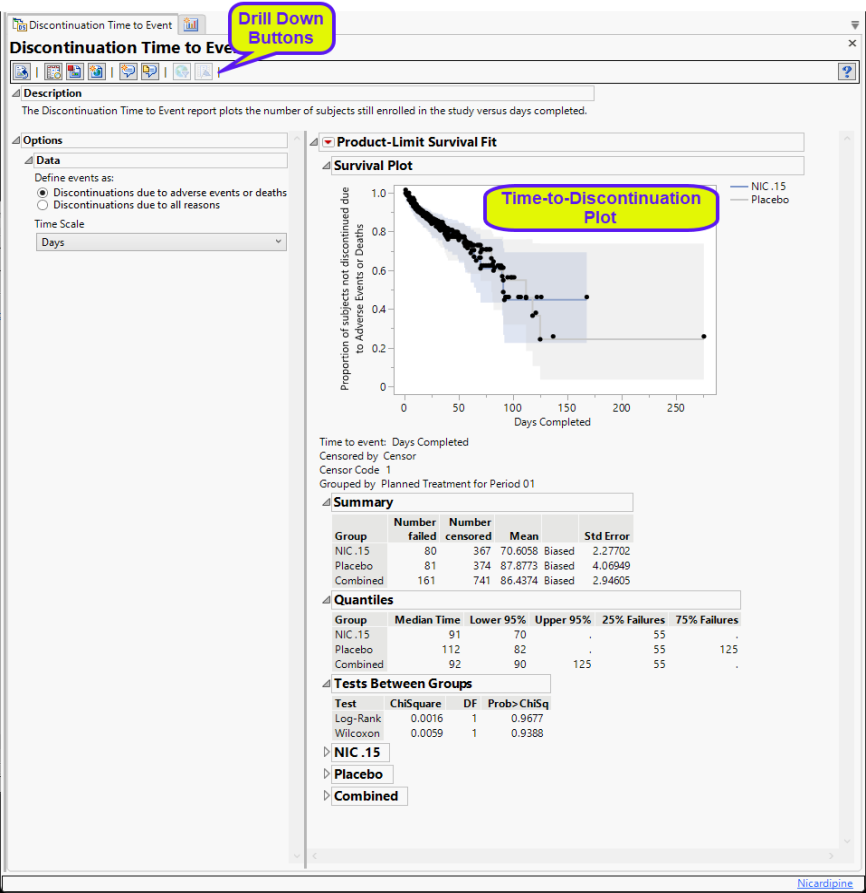Click the red-square data toolbar icon
866x893 pixels.
75,72
